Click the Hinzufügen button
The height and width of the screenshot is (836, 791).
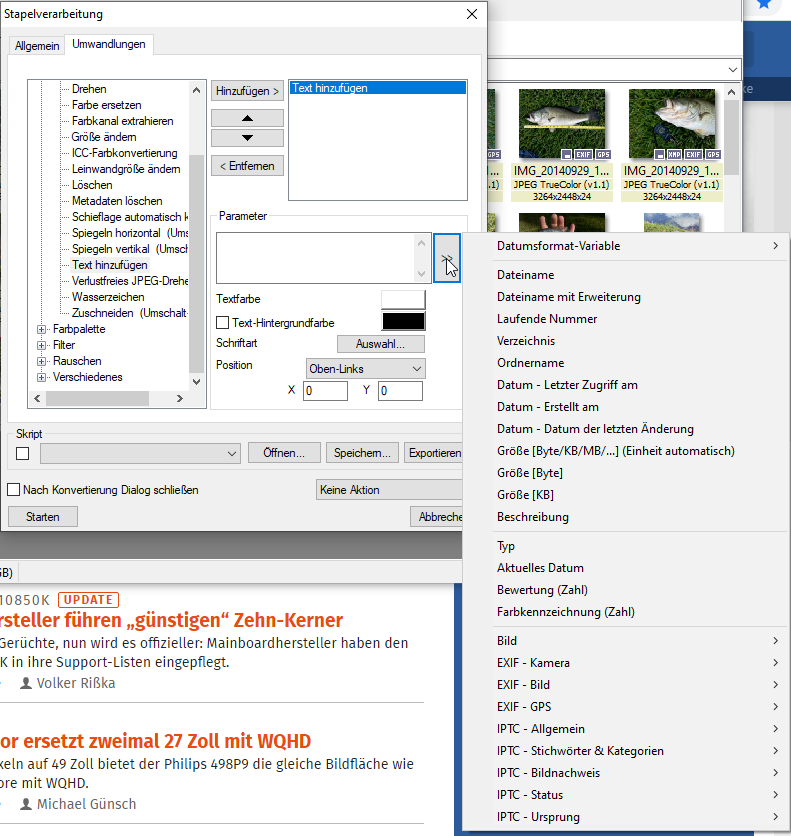pyautogui.click(x=247, y=91)
